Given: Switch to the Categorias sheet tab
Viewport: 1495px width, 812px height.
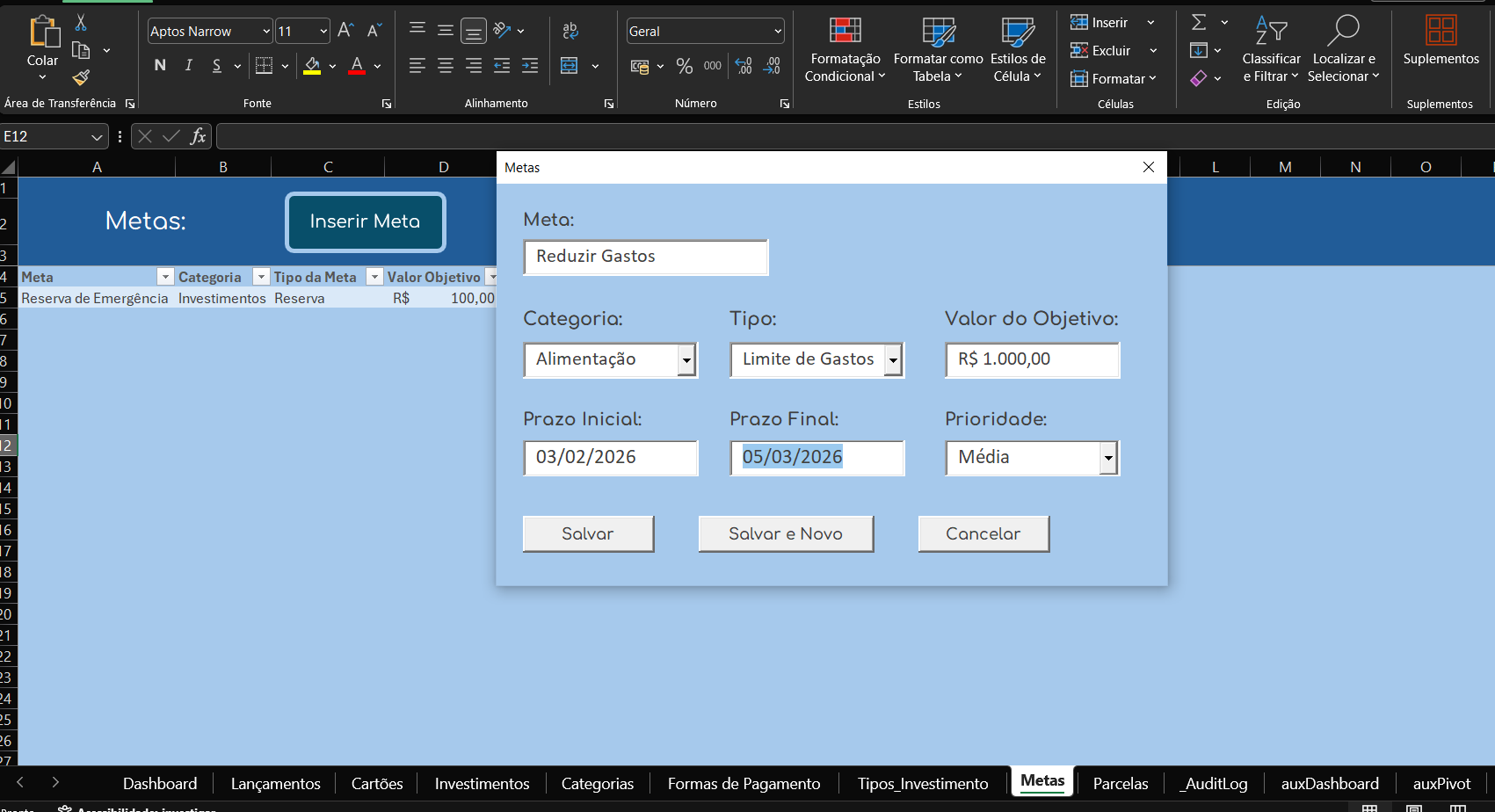Looking at the screenshot, I should (598, 783).
